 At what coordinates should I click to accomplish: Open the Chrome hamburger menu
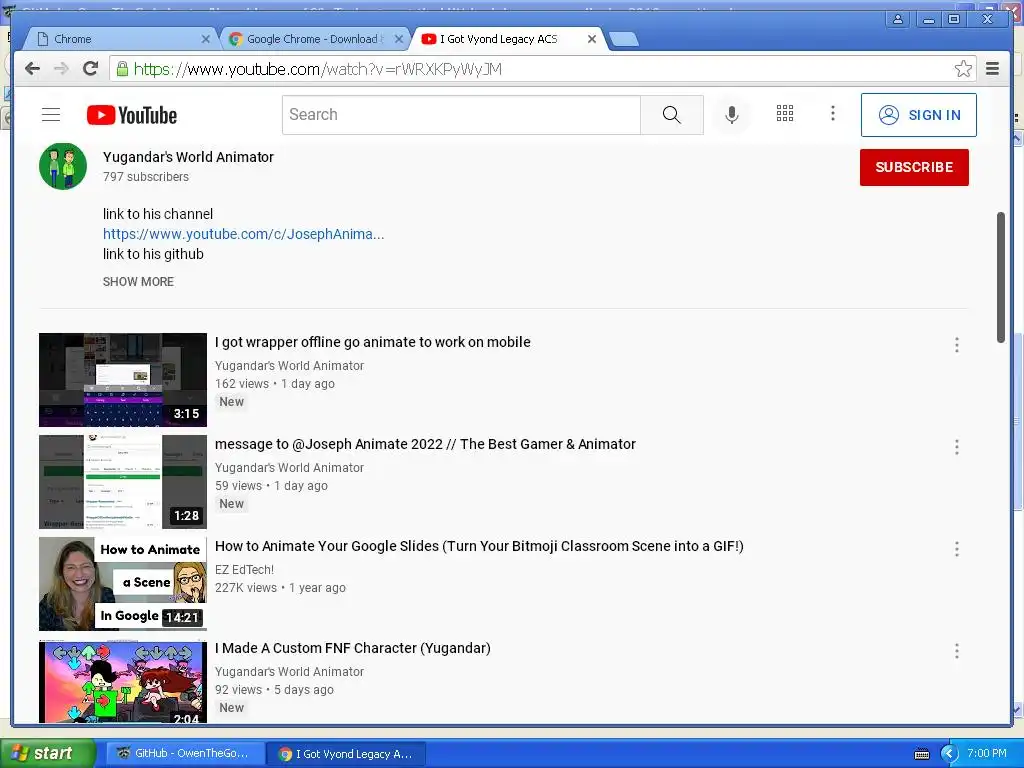993,69
